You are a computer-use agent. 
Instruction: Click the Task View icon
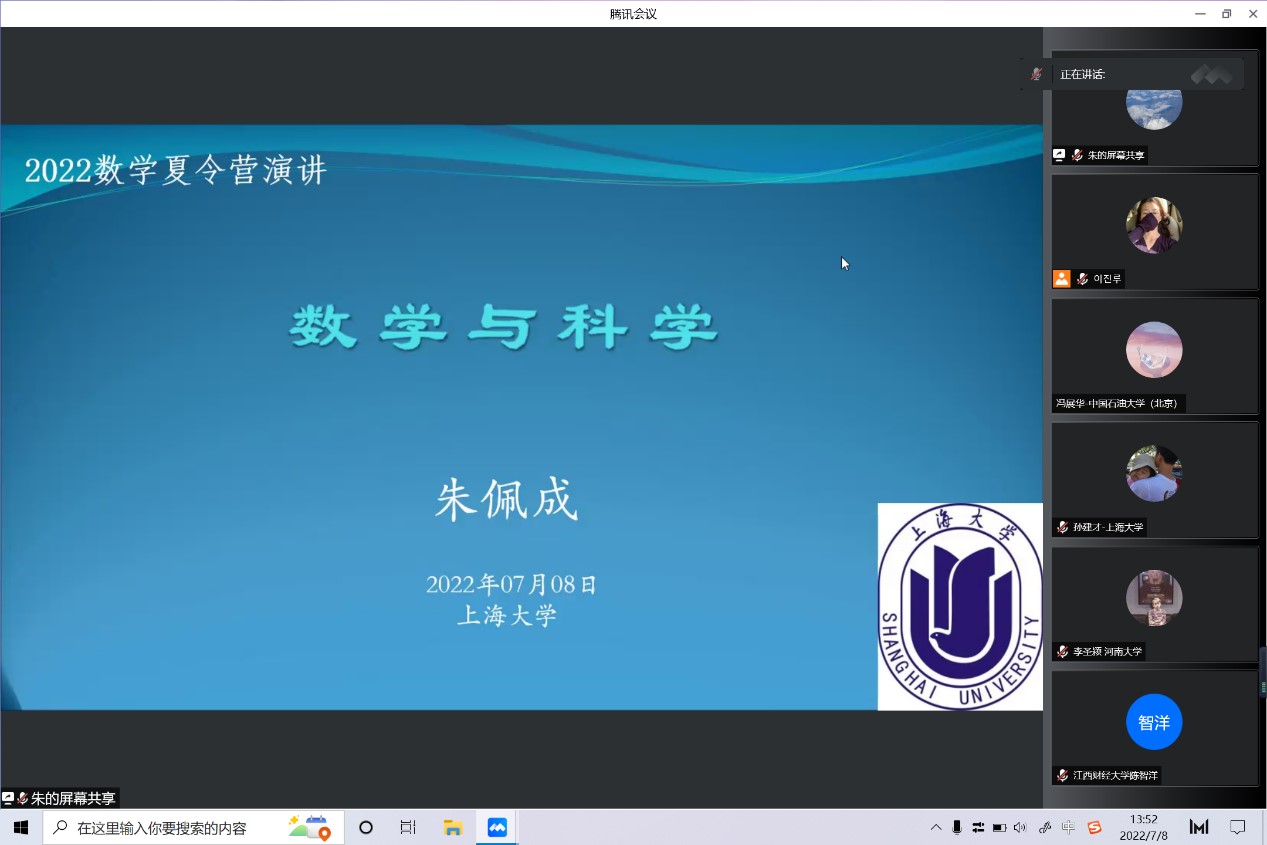408,828
